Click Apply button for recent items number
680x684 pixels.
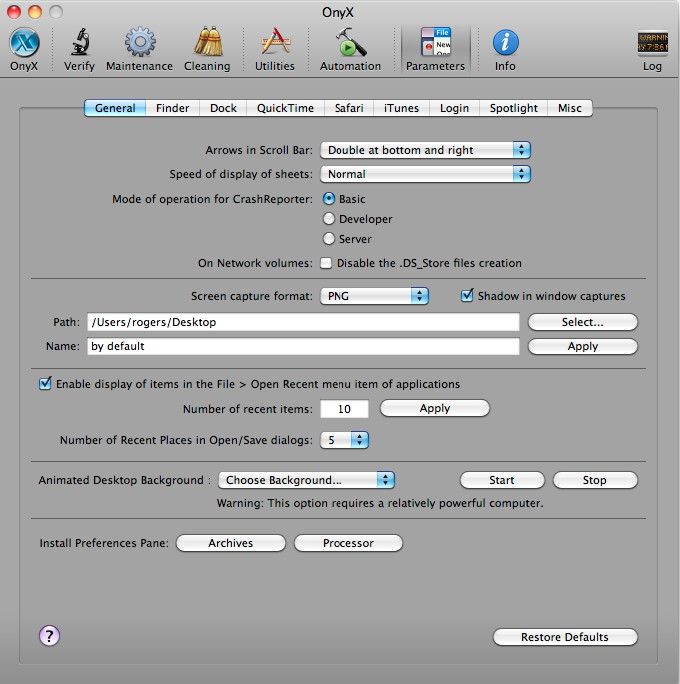pyautogui.click(x=435, y=408)
